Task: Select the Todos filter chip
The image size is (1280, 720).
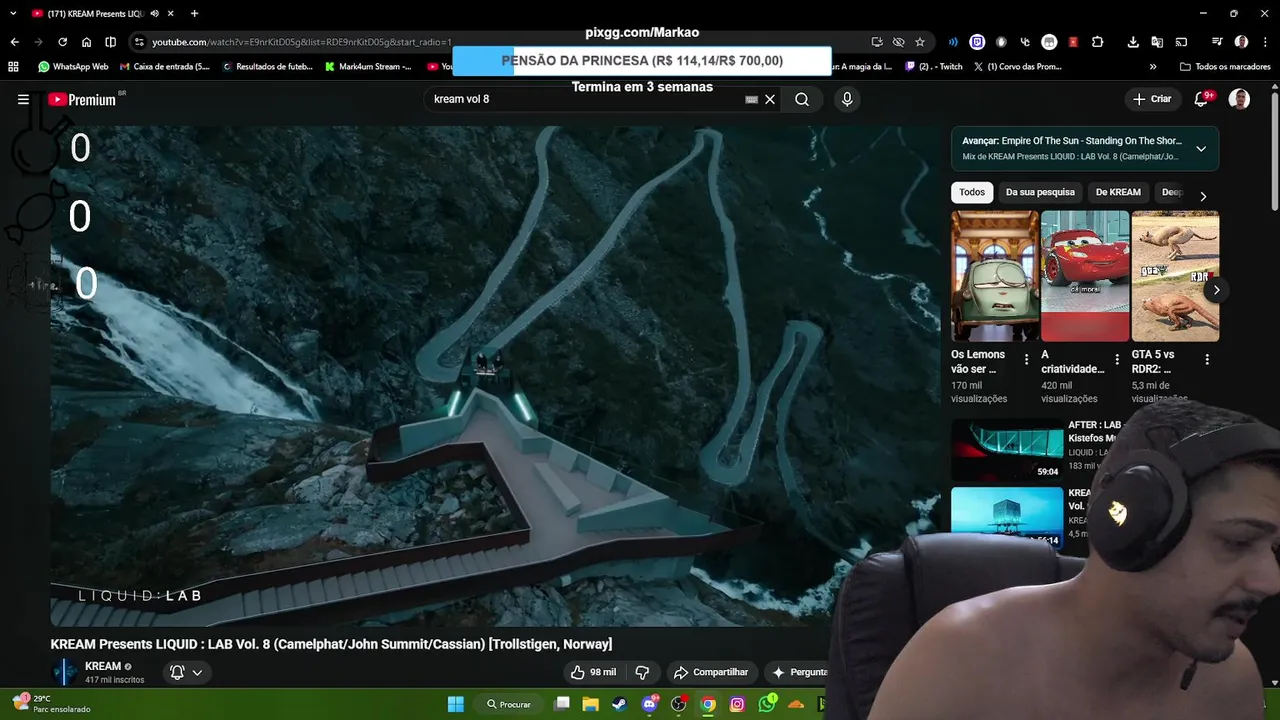Action: tap(972, 192)
